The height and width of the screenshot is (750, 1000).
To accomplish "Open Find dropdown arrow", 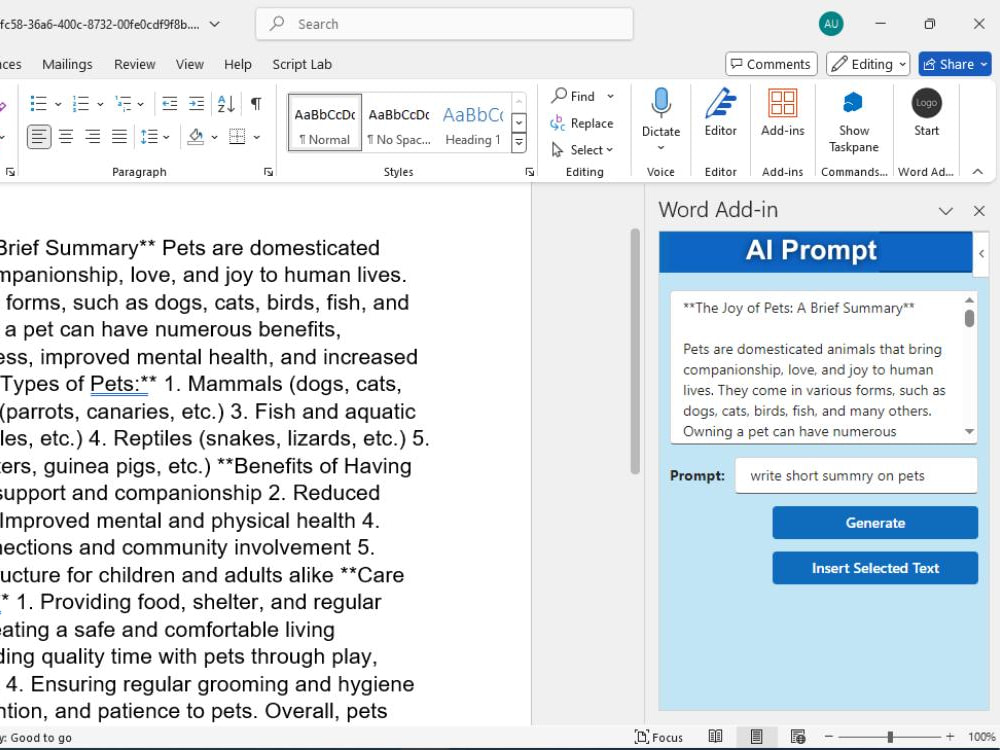I will click(610, 96).
